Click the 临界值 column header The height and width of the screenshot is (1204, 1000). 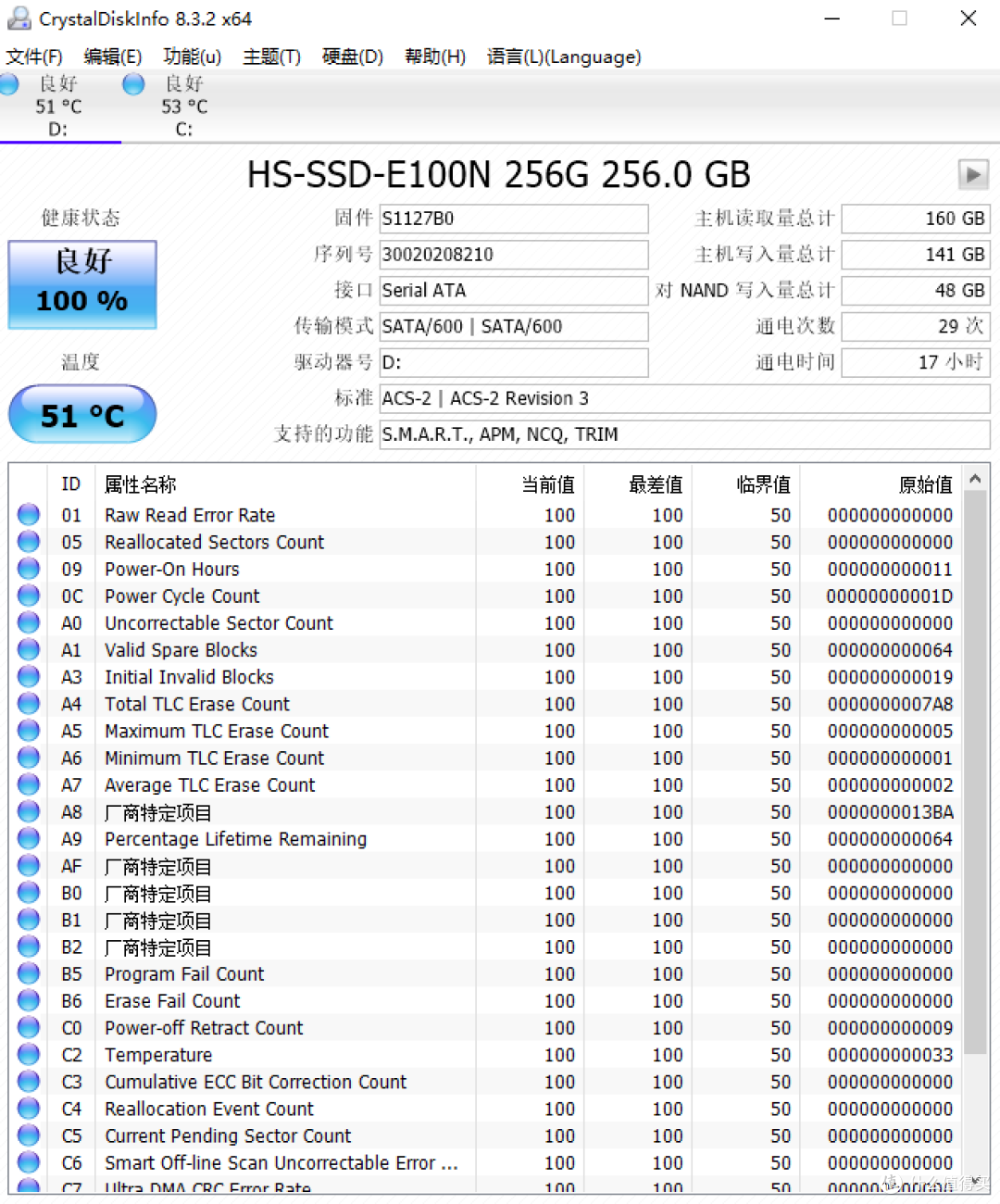pos(746,483)
